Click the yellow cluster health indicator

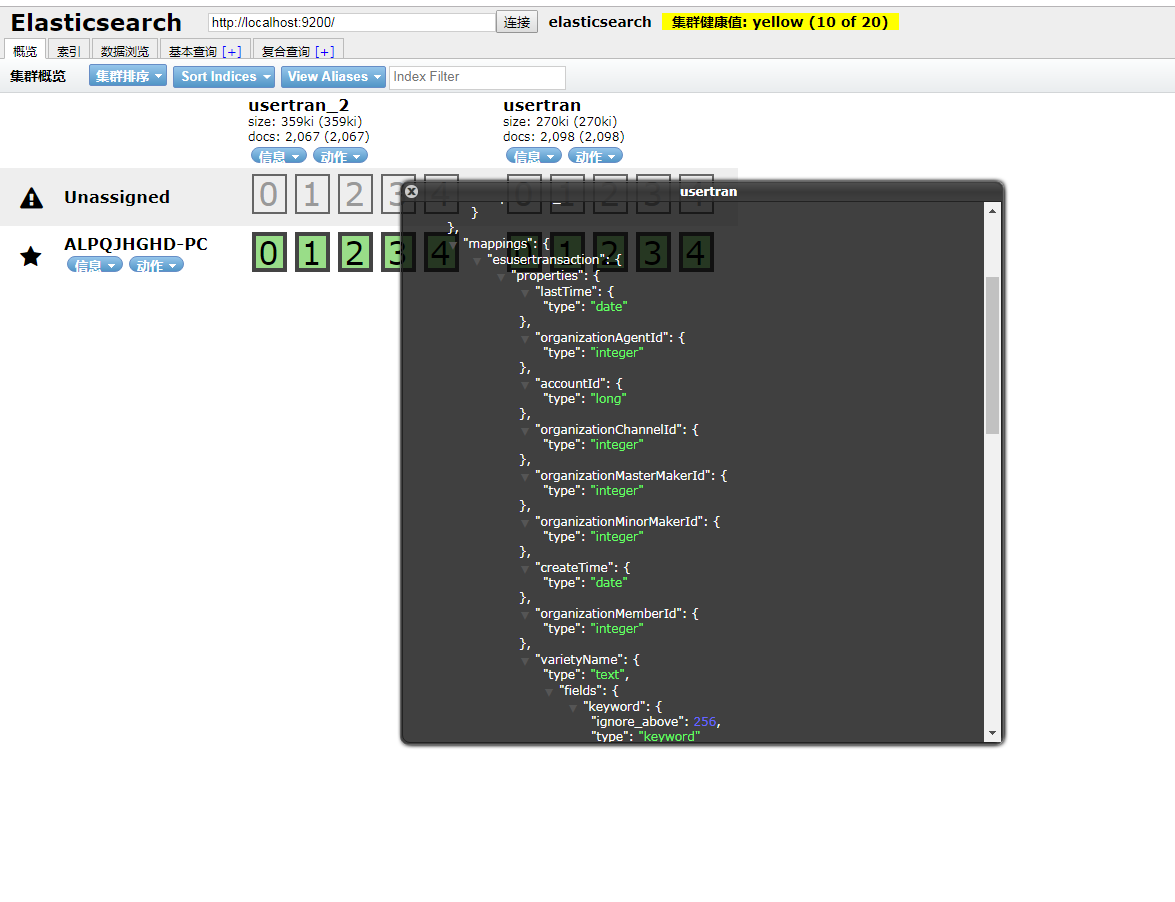coord(779,22)
